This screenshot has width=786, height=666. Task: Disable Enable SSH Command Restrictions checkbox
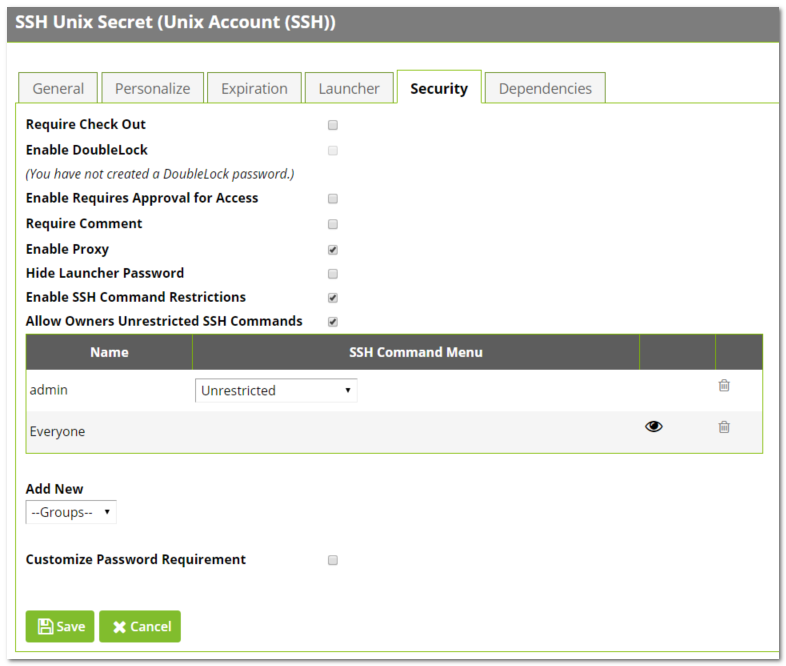point(333,298)
